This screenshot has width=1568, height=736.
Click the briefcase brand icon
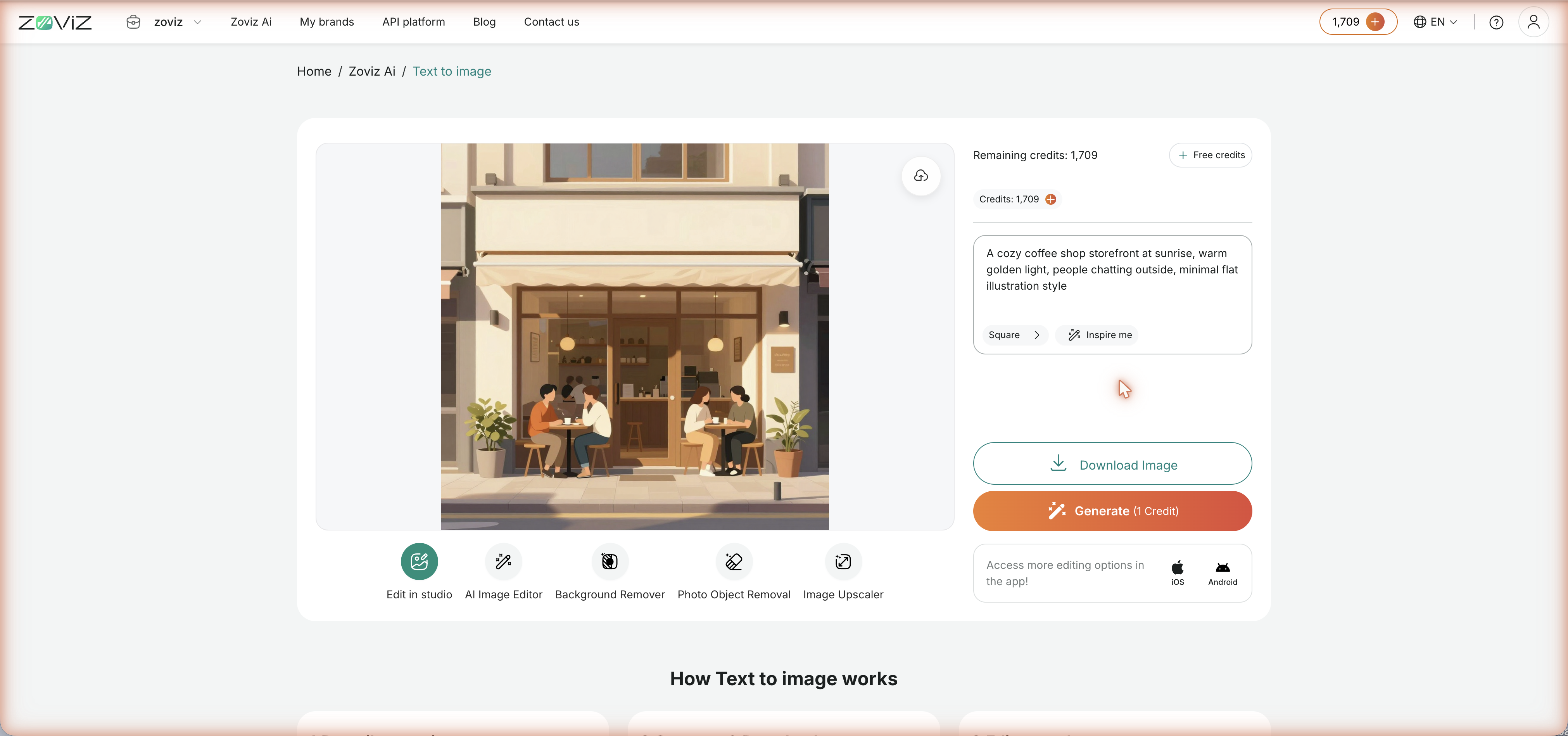[133, 22]
